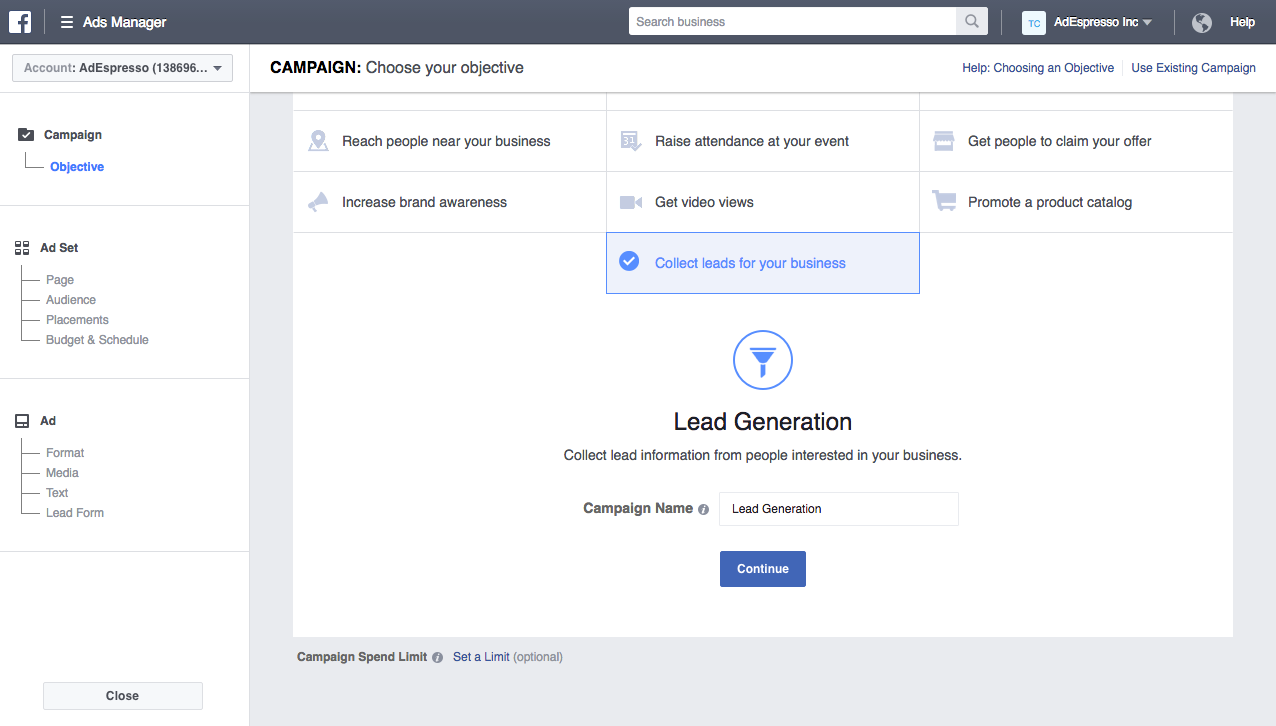
Task: Click the search magnifier button
Action: [x=971, y=22]
